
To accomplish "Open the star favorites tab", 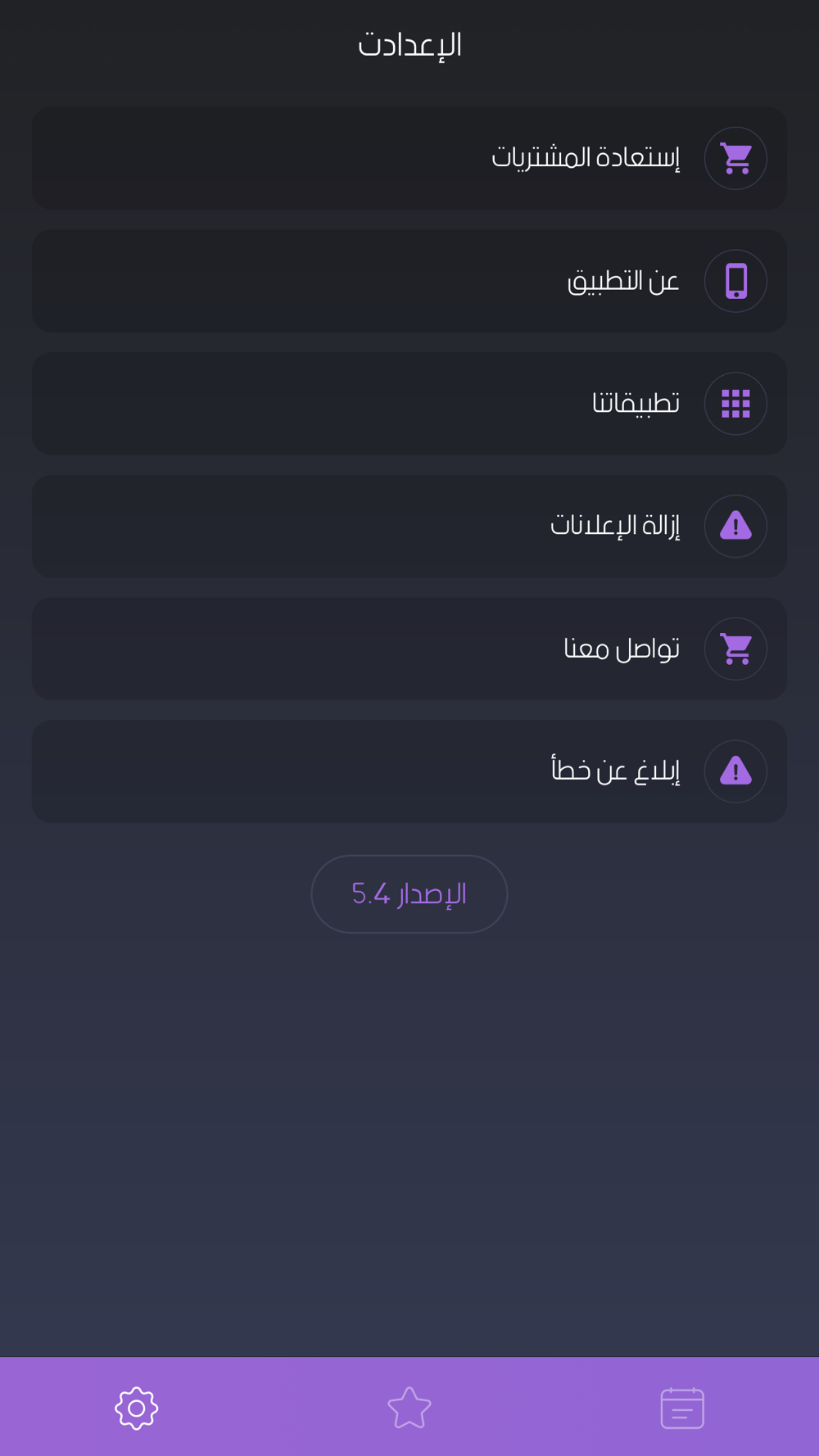I will (409, 1409).
